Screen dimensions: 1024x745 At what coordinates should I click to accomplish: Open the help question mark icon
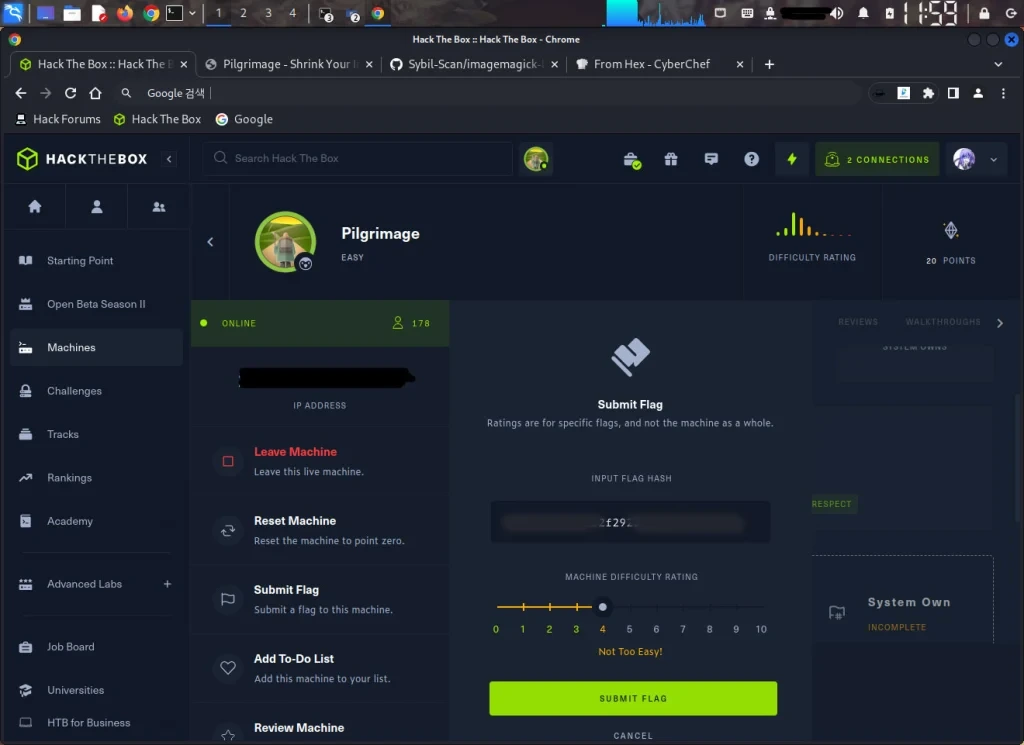click(x=752, y=159)
